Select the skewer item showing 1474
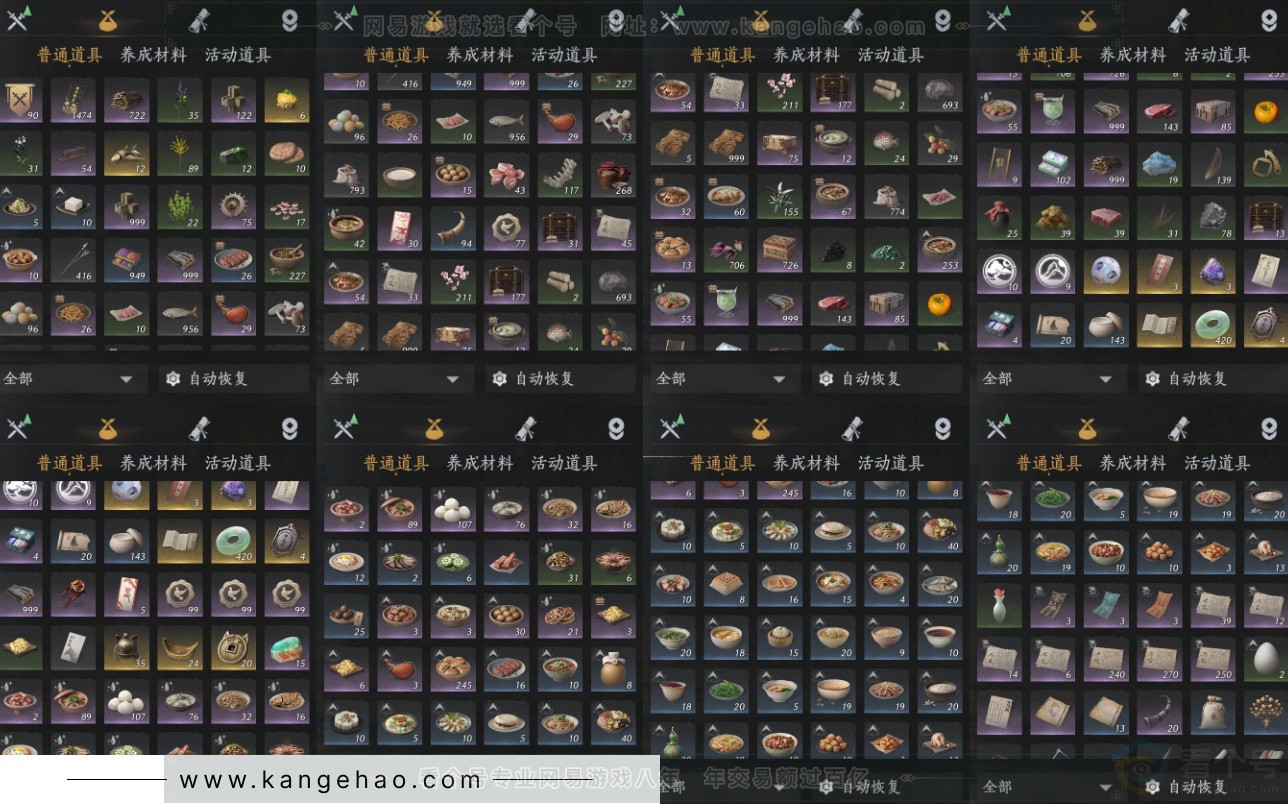1288x804 pixels. pyautogui.click(x=73, y=100)
